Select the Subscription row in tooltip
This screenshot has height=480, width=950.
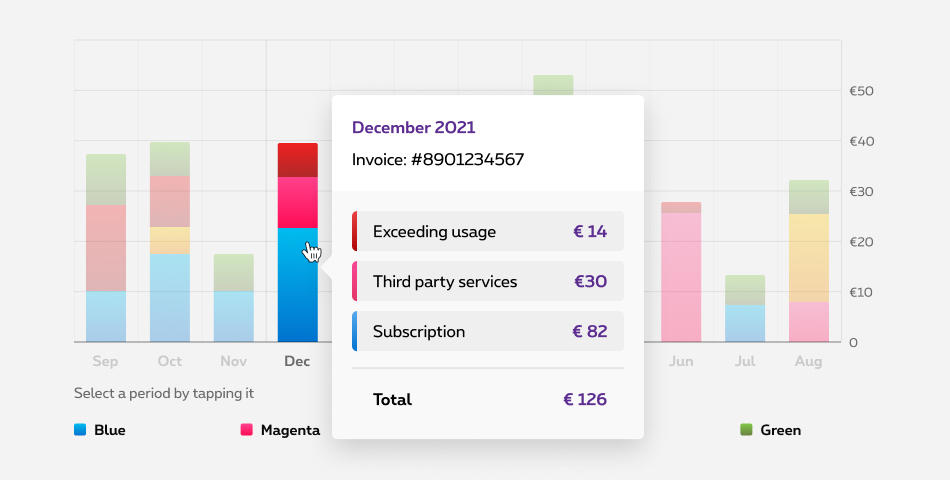(488, 331)
